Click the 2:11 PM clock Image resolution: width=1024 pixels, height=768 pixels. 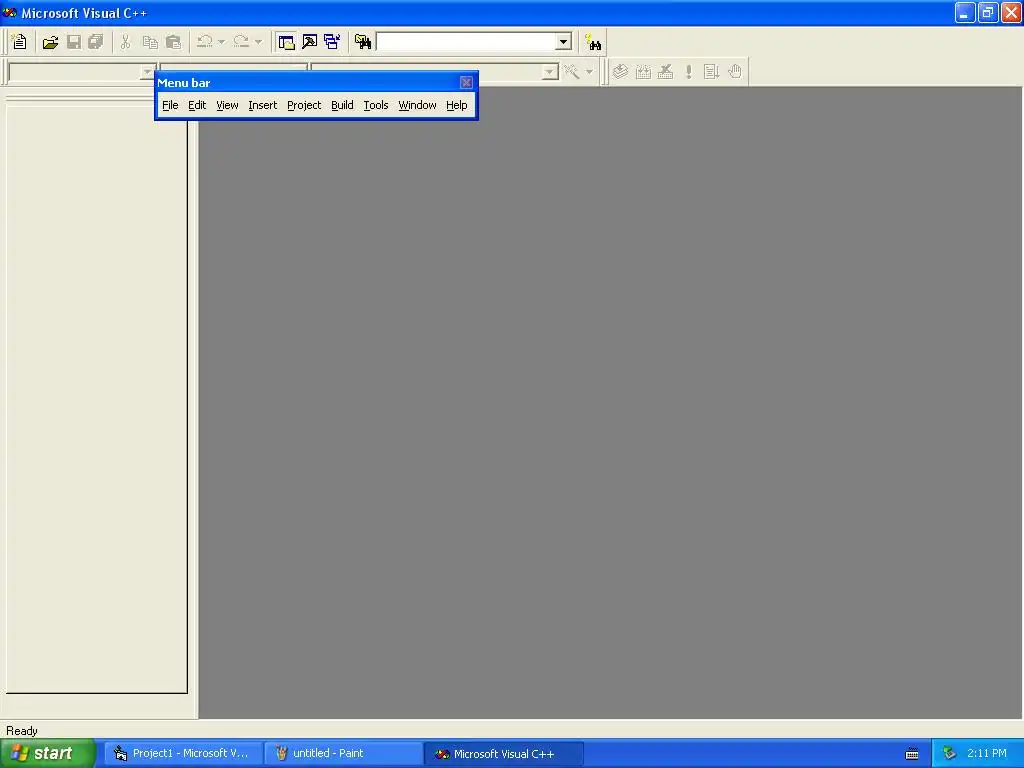(x=987, y=753)
